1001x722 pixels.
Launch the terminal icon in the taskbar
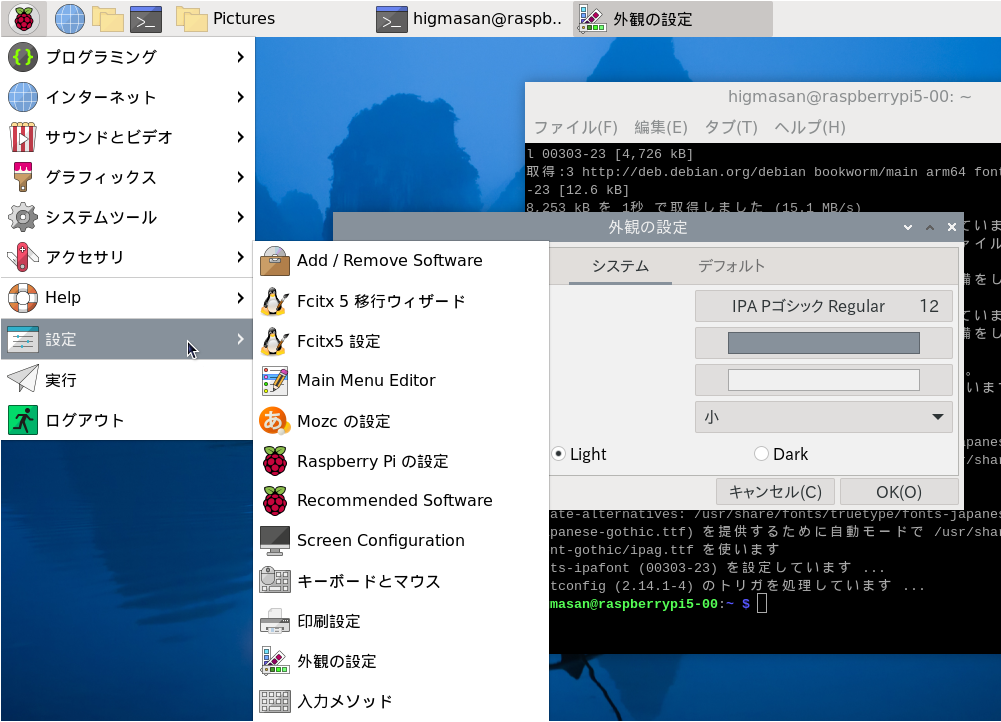click(x=146, y=18)
